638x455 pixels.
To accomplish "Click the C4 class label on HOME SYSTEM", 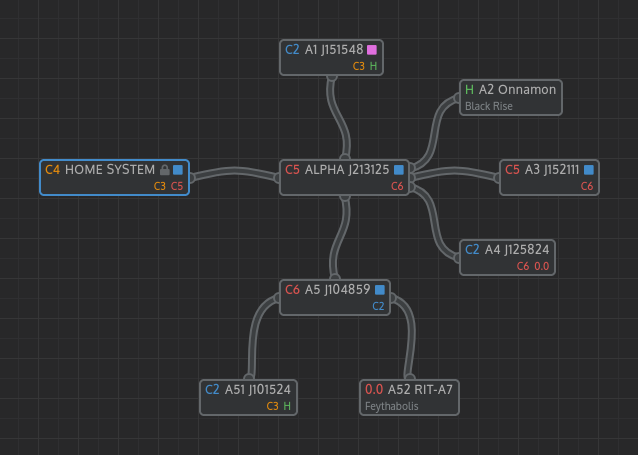I will pyautogui.click(x=52, y=170).
